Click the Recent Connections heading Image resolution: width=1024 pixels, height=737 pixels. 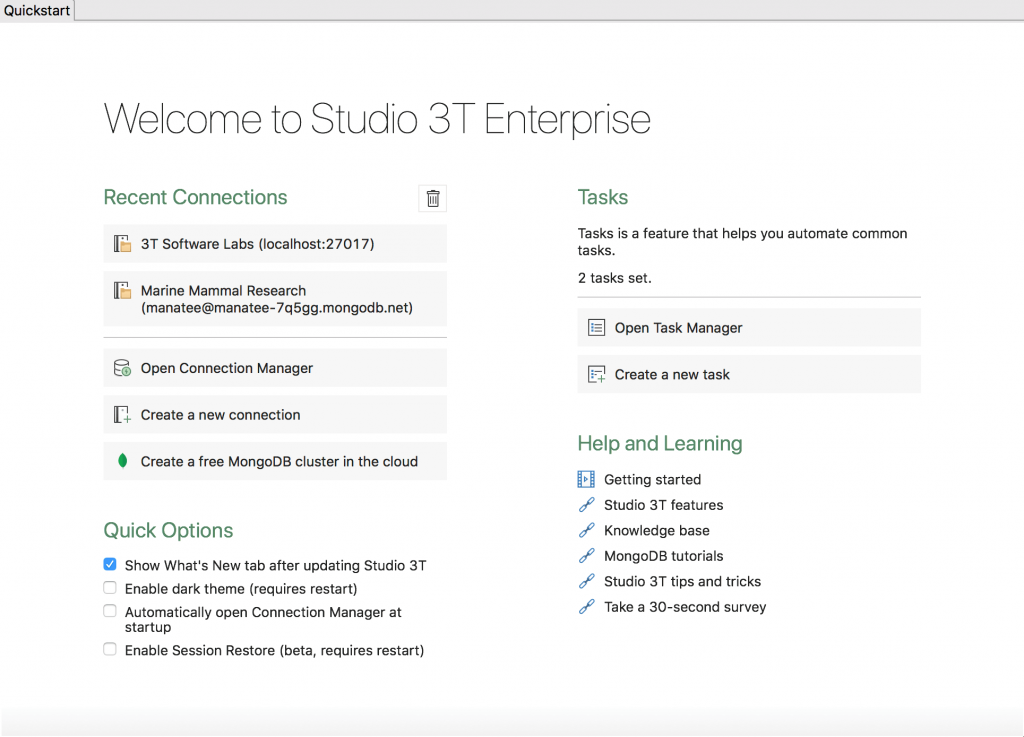coord(195,197)
